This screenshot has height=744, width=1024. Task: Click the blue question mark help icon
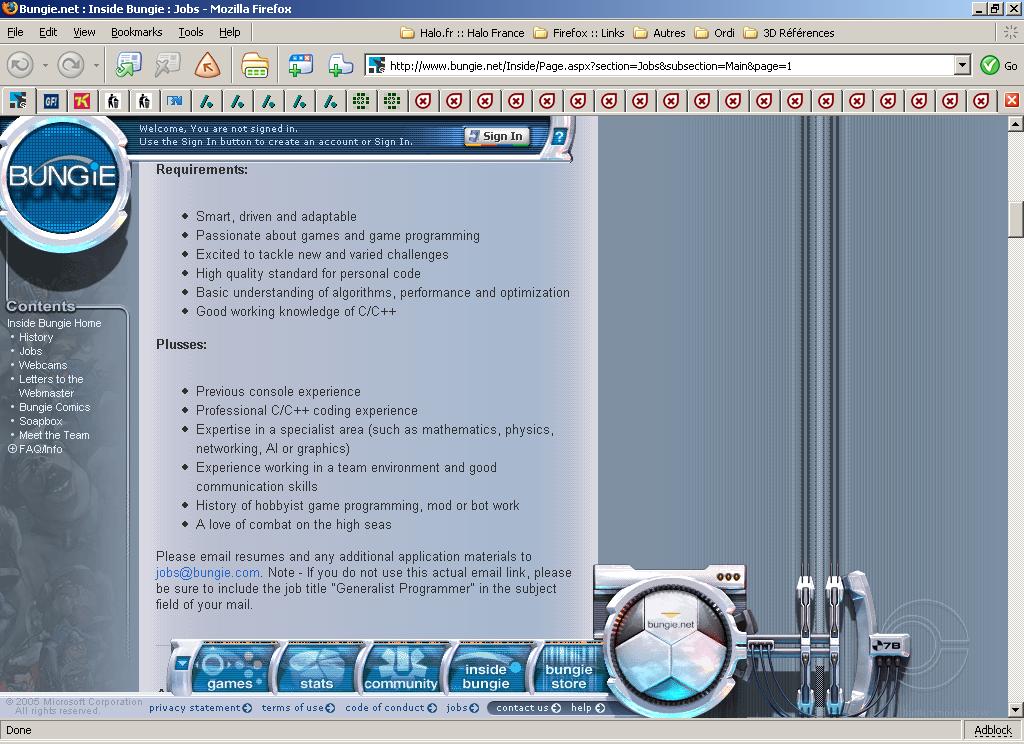[559, 137]
